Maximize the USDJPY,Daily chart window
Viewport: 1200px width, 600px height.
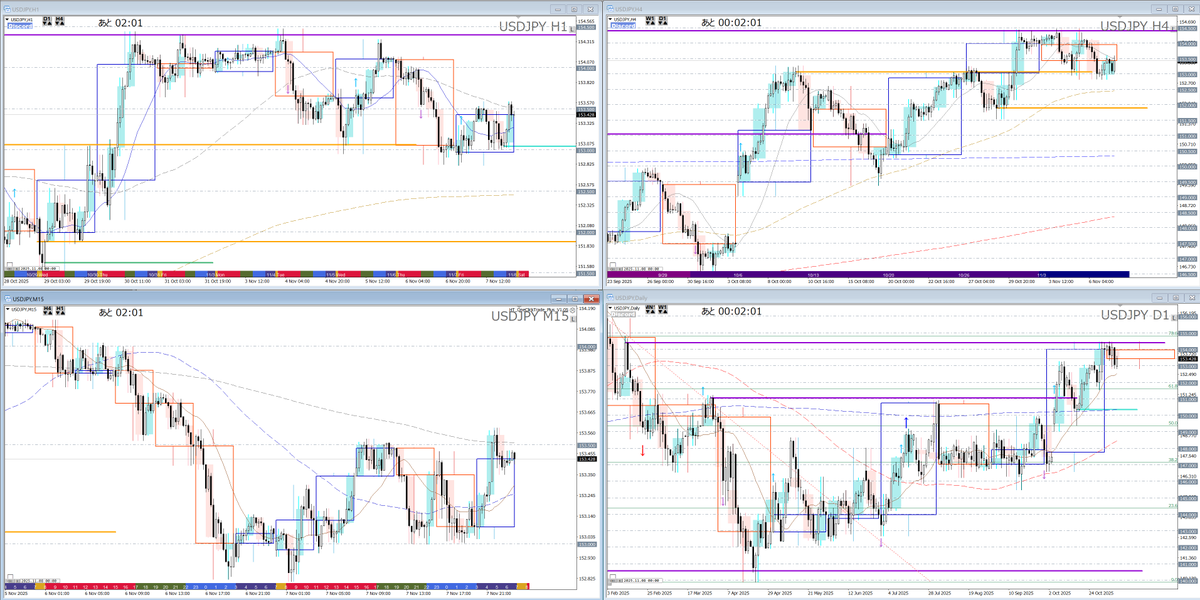click(x=1175, y=299)
